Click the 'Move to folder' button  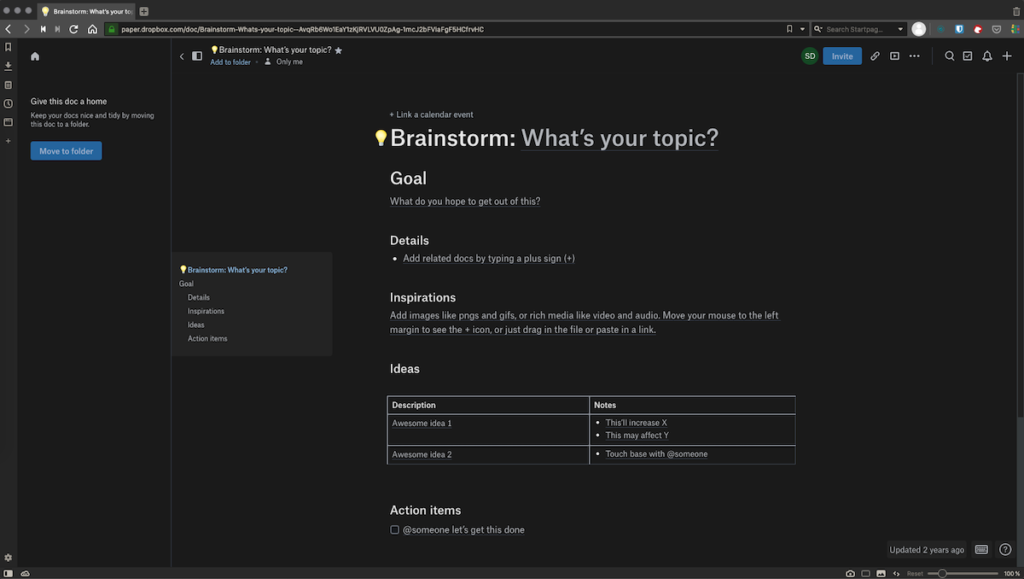pos(66,150)
